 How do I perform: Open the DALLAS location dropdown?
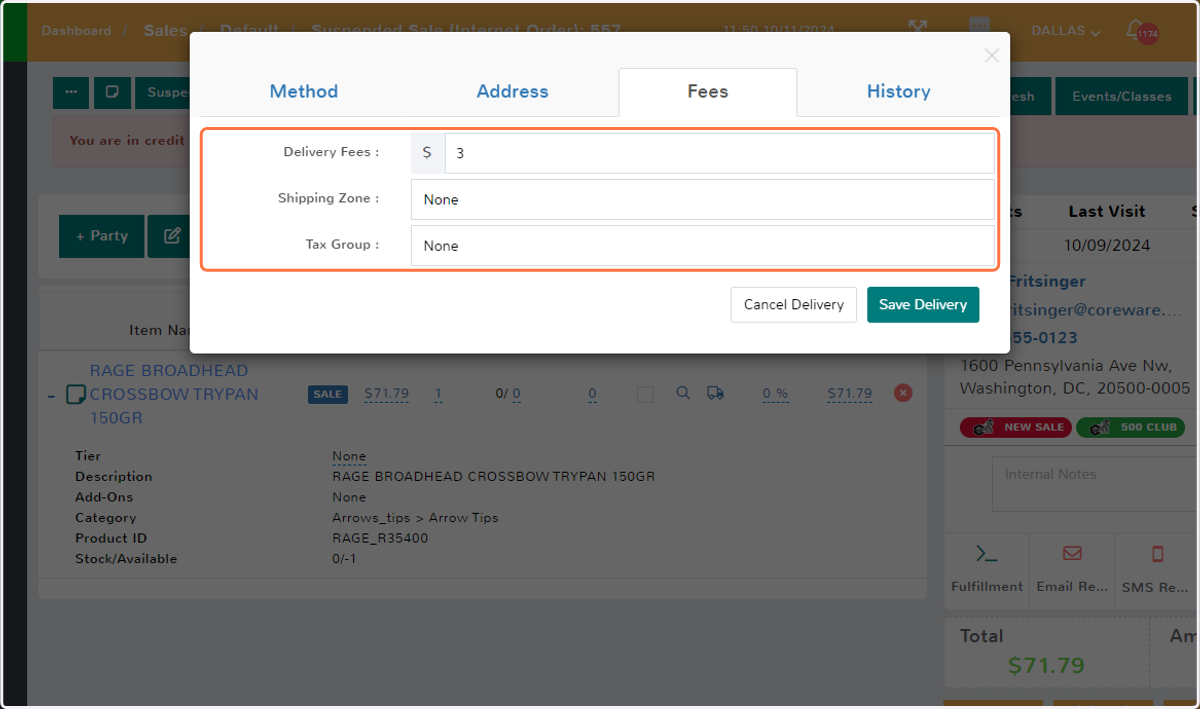1066,31
